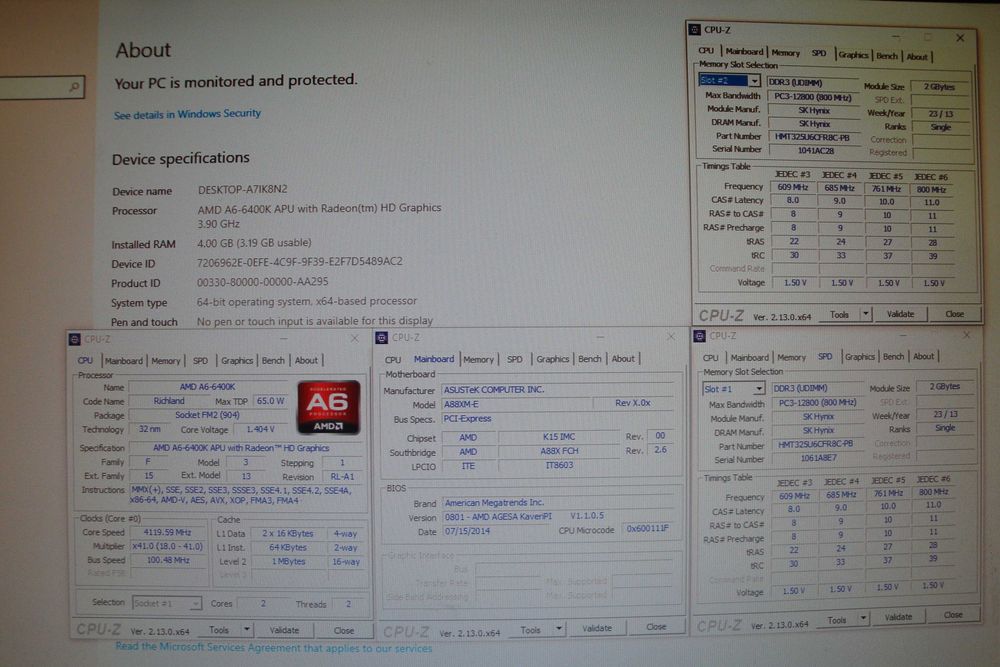Viewport: 1000px width, 667px height.
Task: Open the Bench tab in the Slot #2 window
Action: 886,56
